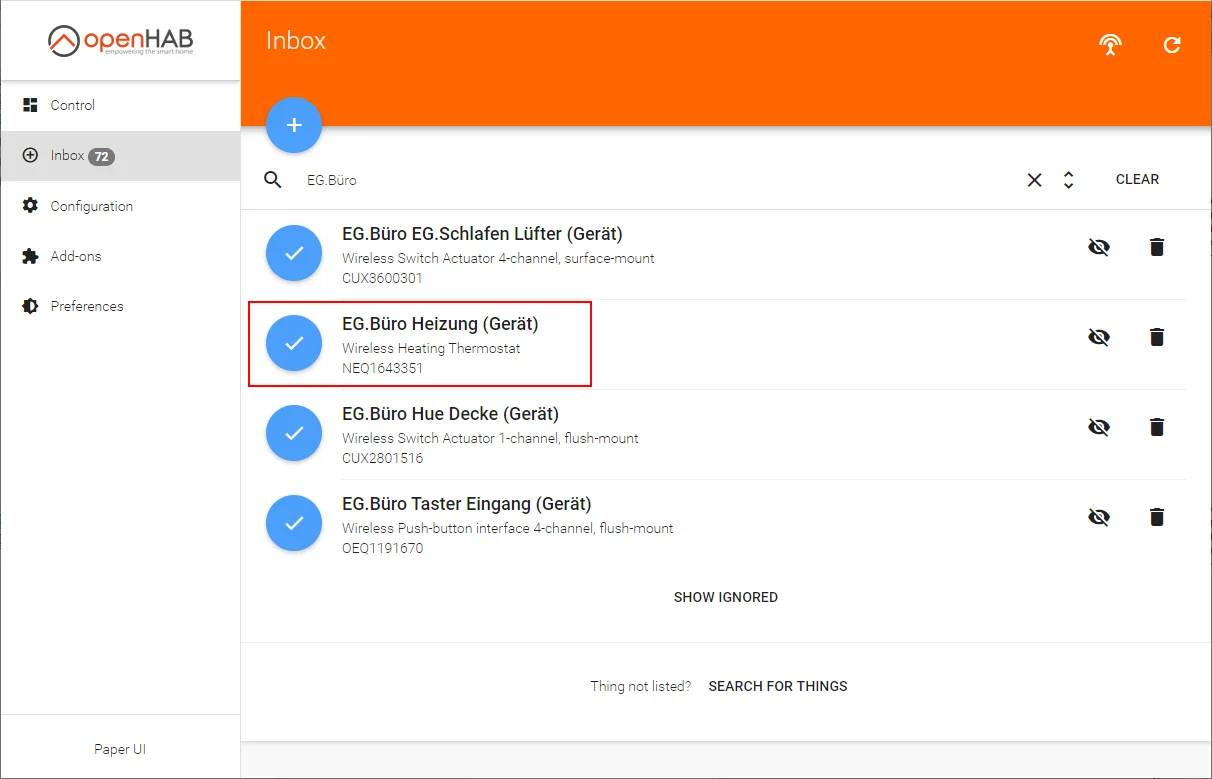The width and height of the screenshot is (1212, 779).
Task: Select the EG.Büro Heizung (Gerät) title
Action: click(x=440, y=324)
